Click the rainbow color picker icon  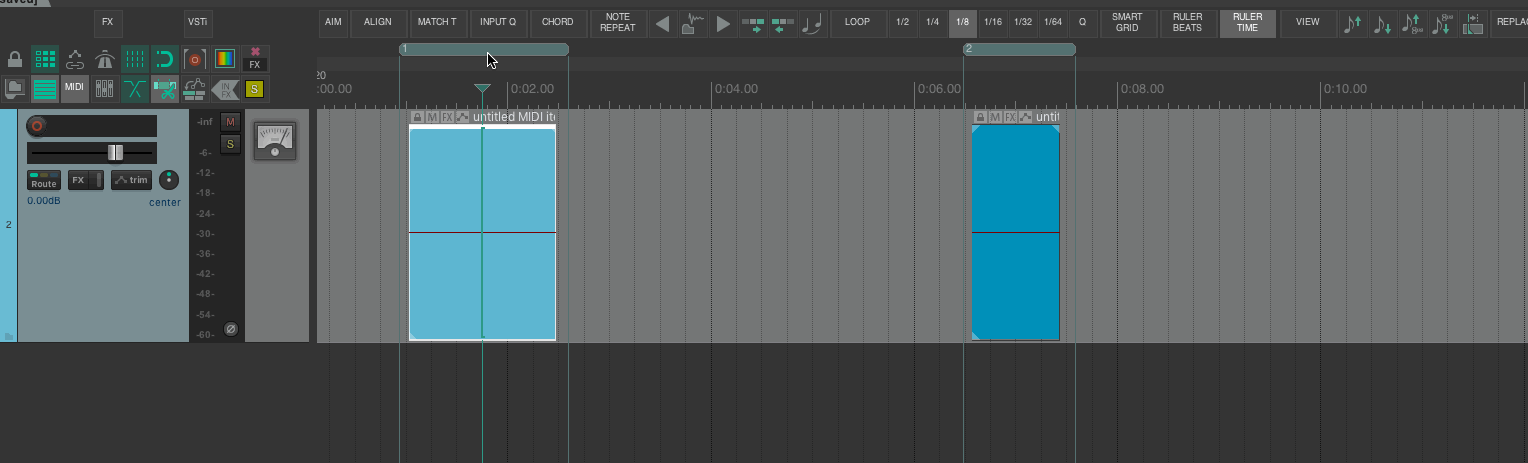(225, 59)
